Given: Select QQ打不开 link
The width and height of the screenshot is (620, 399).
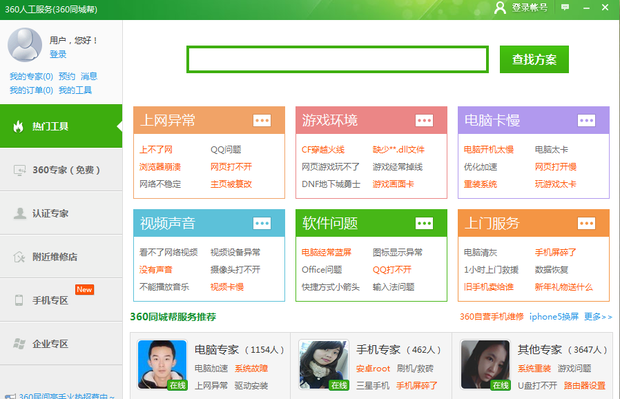Looking at the screenshot, I should (392, 270).
